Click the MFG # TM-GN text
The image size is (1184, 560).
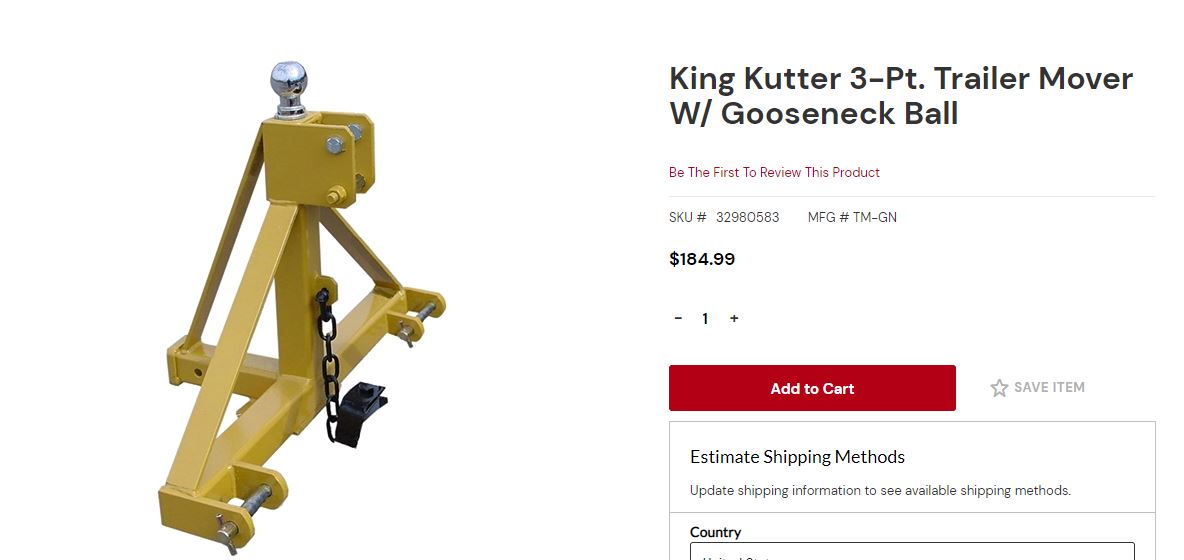click(852, 217)
